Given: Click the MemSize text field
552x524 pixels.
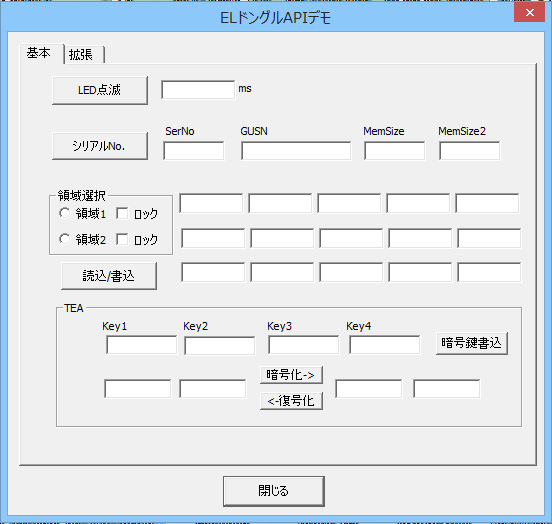Looking at the screenshot, I should (x=395, y=151).
